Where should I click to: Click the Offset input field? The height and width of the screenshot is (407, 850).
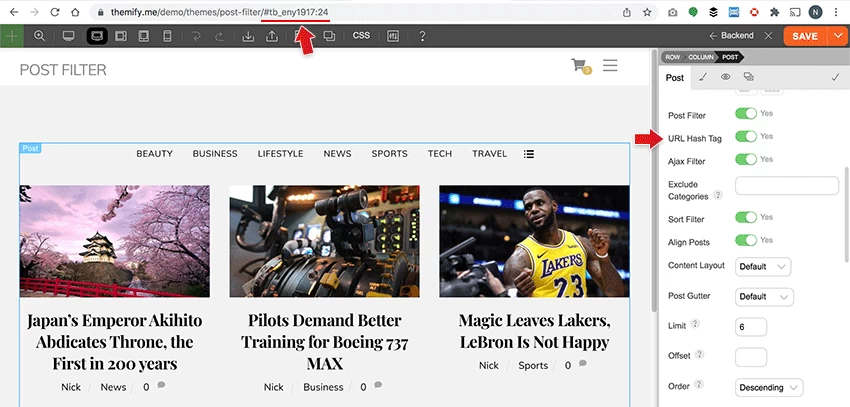click(751, 358)
